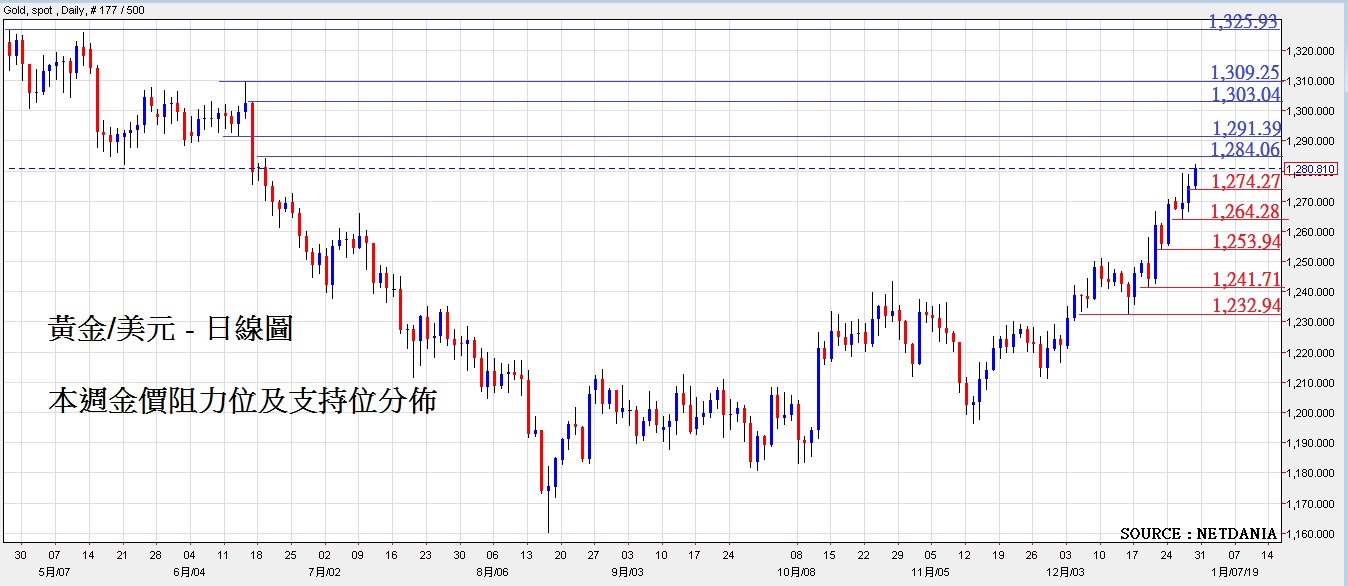This screenshot has height=586, width=1348.
Task: Select the 1,253.94 support price label
Action: pos(1245,242)
